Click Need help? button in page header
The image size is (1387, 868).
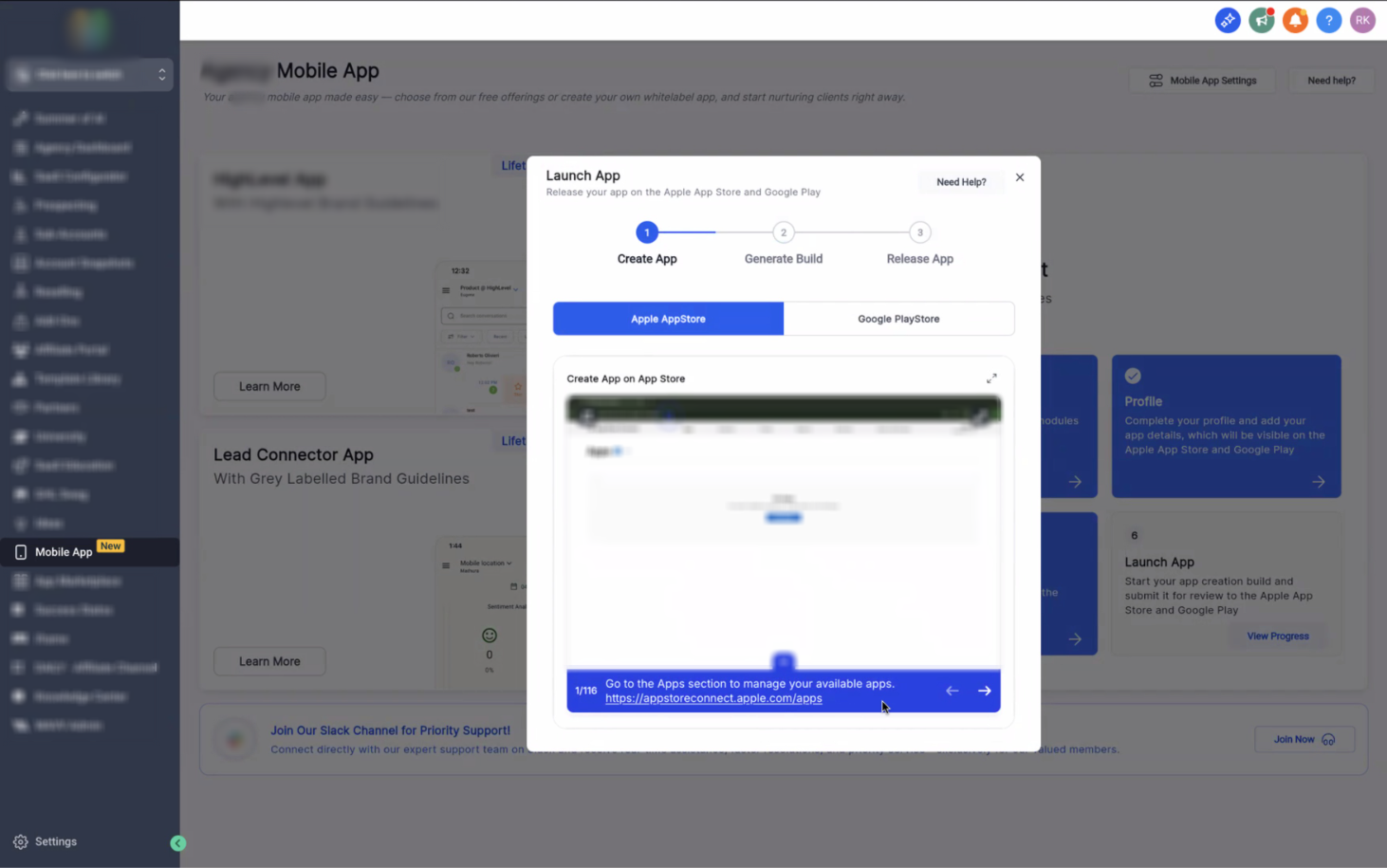pyautogui.click(x=1331, y=81)
